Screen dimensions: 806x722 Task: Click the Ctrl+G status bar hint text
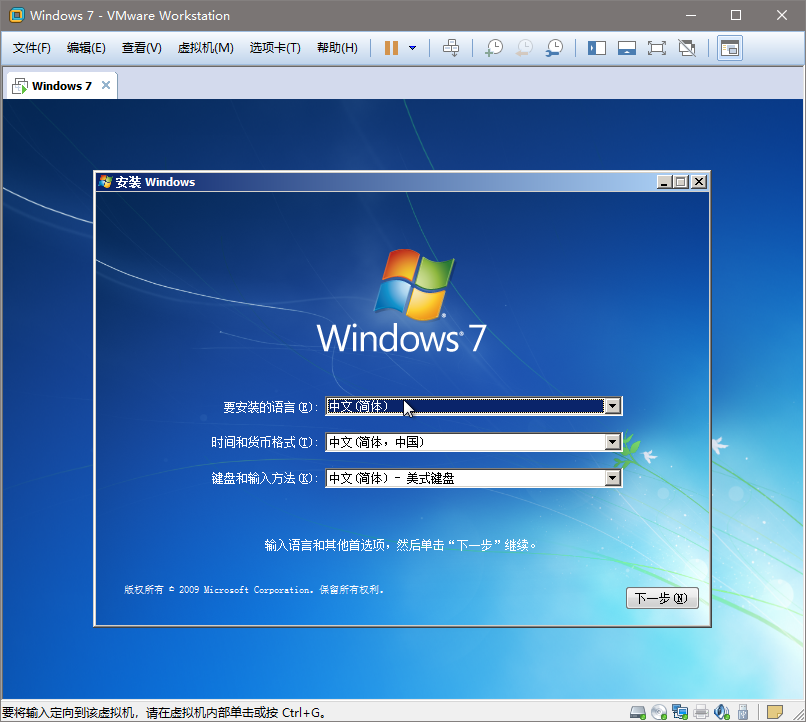pos(163,713)
